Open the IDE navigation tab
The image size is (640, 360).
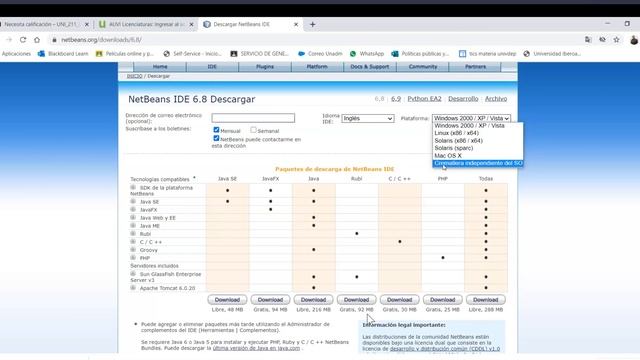coord(212,67)
